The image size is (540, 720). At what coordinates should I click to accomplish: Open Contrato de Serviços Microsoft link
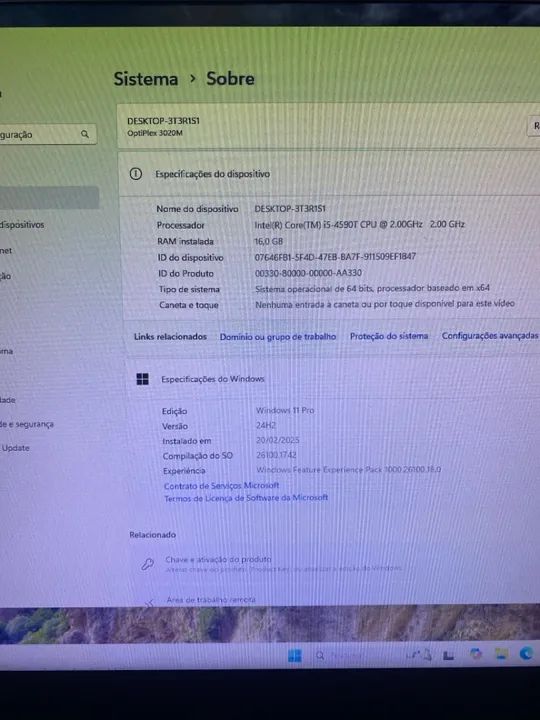point(221,485)
